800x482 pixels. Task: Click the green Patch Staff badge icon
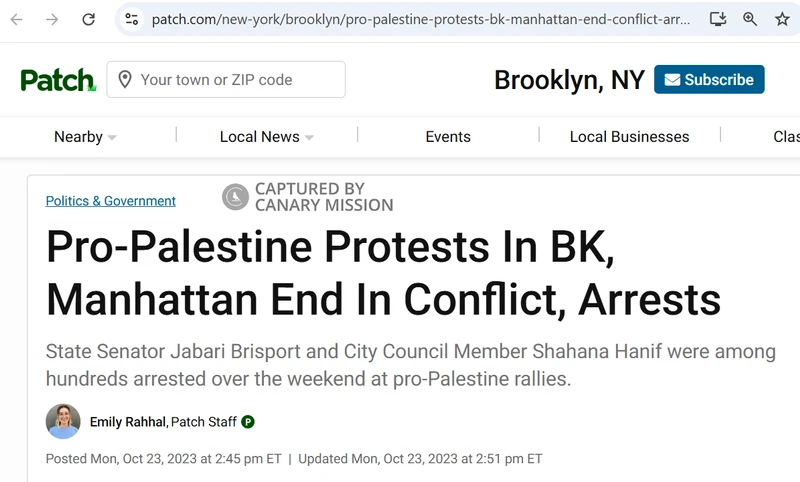point(248,422)
